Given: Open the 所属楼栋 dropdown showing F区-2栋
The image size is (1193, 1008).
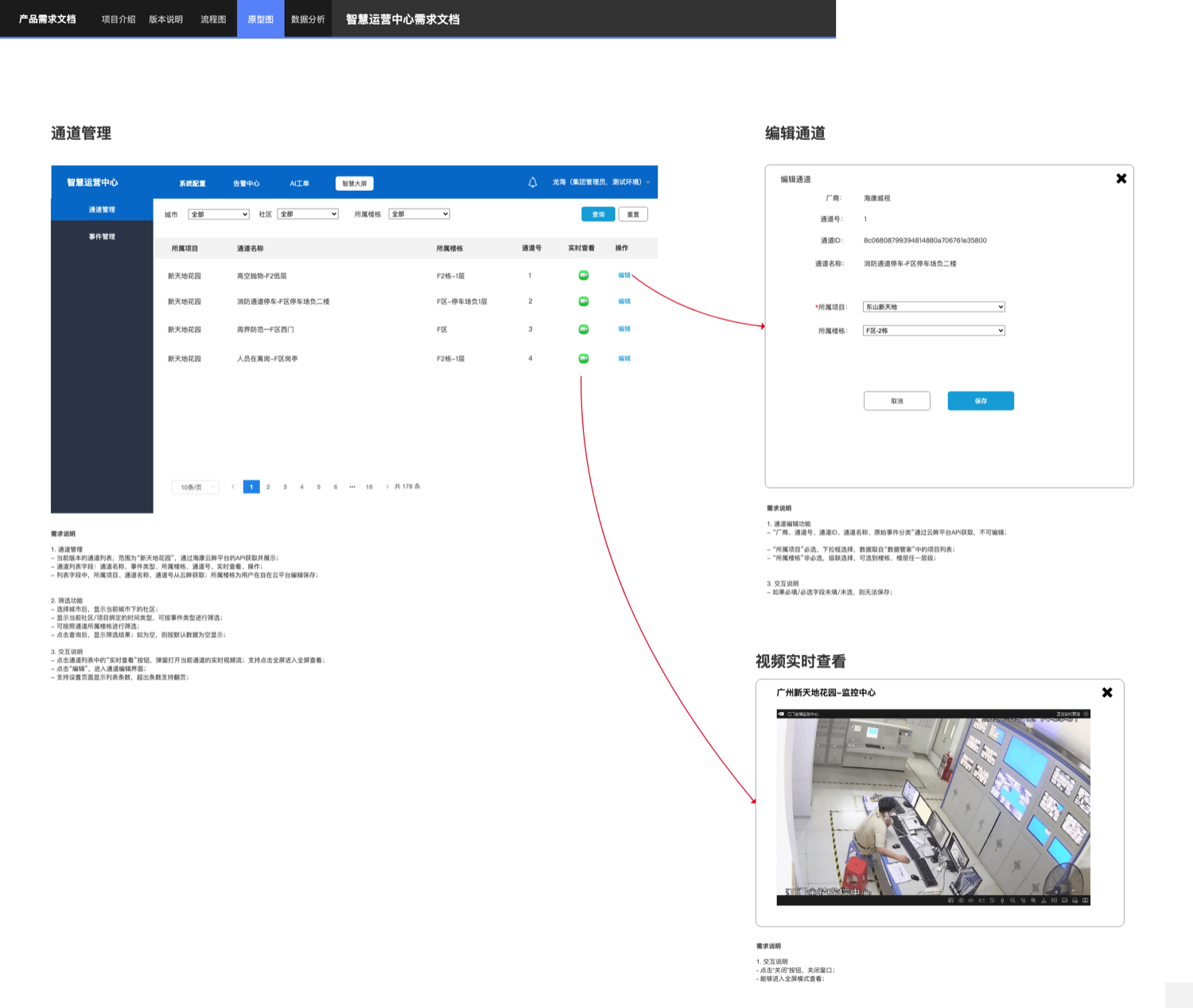Looking at the screenshot, I should coord(934,331).
